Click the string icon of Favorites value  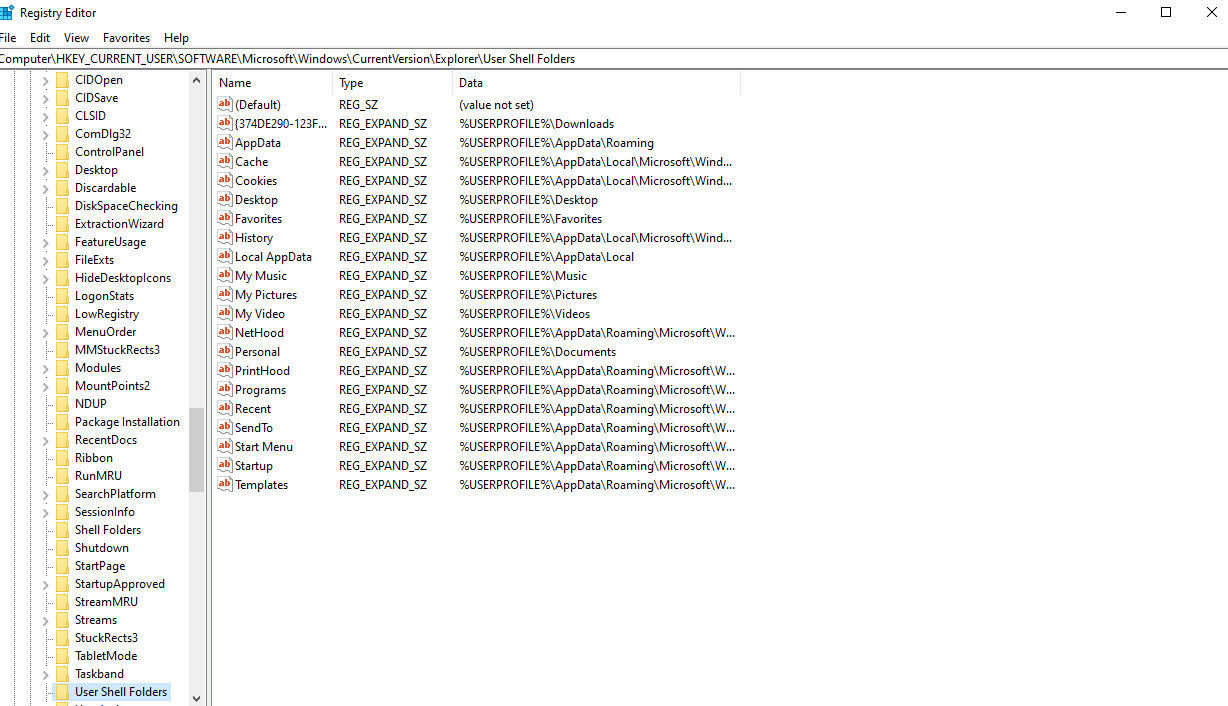pyautogui.click(x=225, y=218)
